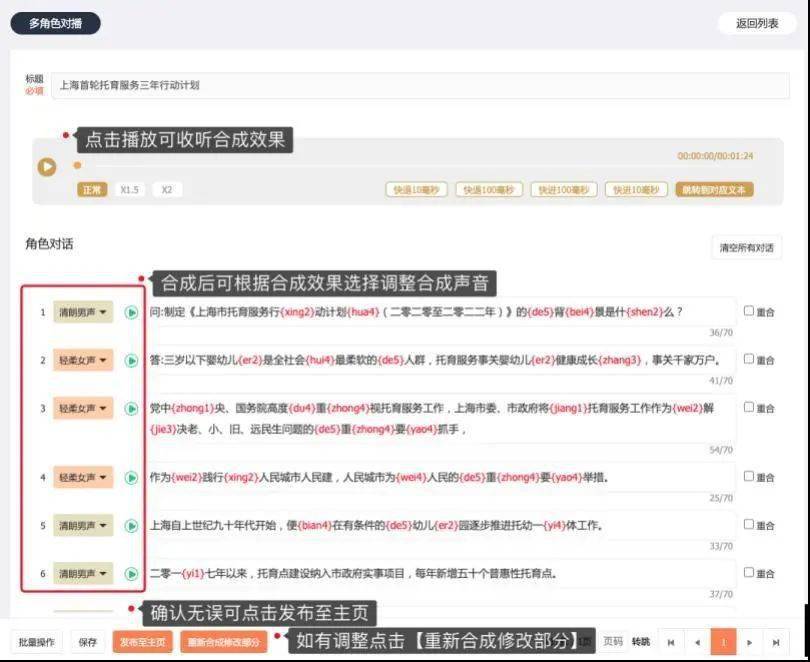Check the 重合 box for row 1
810x662 pixels.
coord(749,311)
